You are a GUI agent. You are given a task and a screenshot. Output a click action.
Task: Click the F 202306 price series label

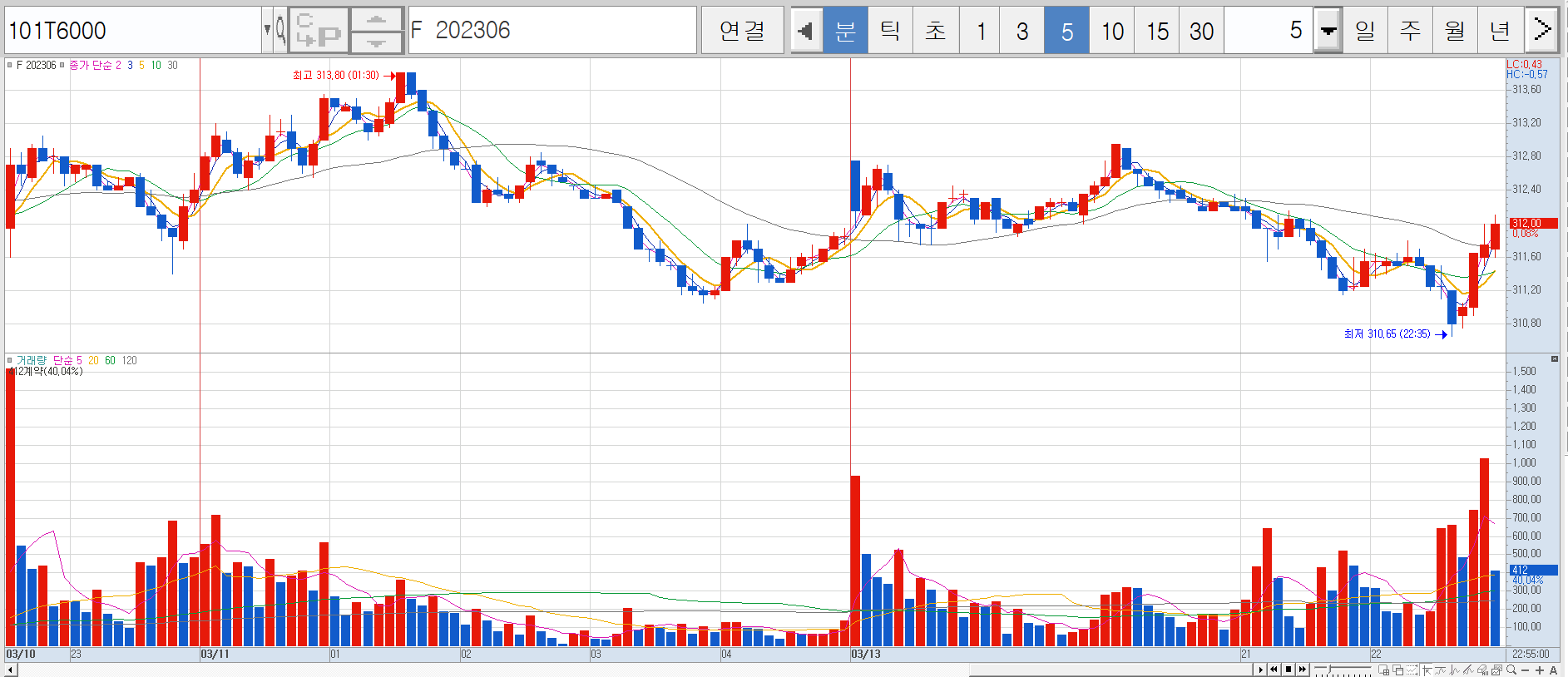point(36,65)
